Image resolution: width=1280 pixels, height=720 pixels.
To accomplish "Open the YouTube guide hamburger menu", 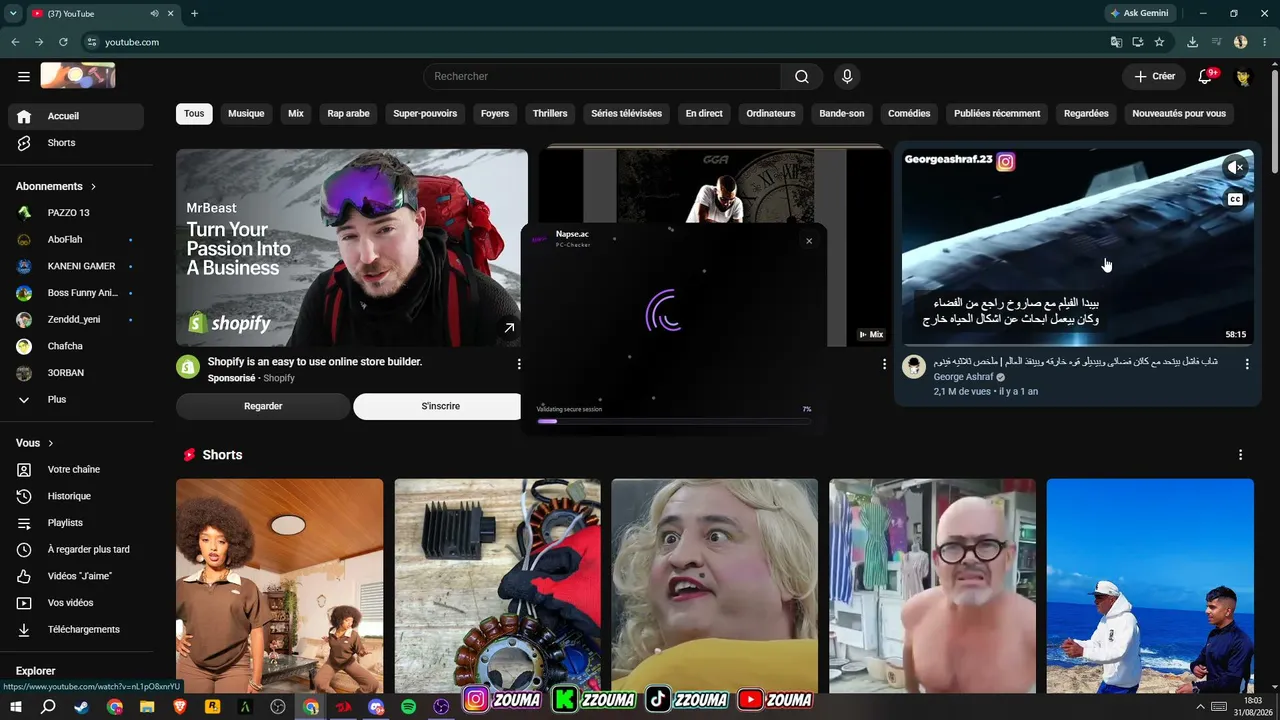I will (24, 76).
